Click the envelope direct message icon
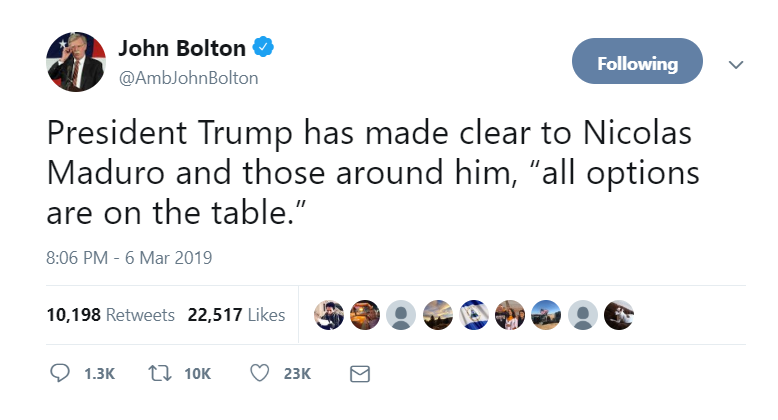The image size is (778, 420). 359,373
